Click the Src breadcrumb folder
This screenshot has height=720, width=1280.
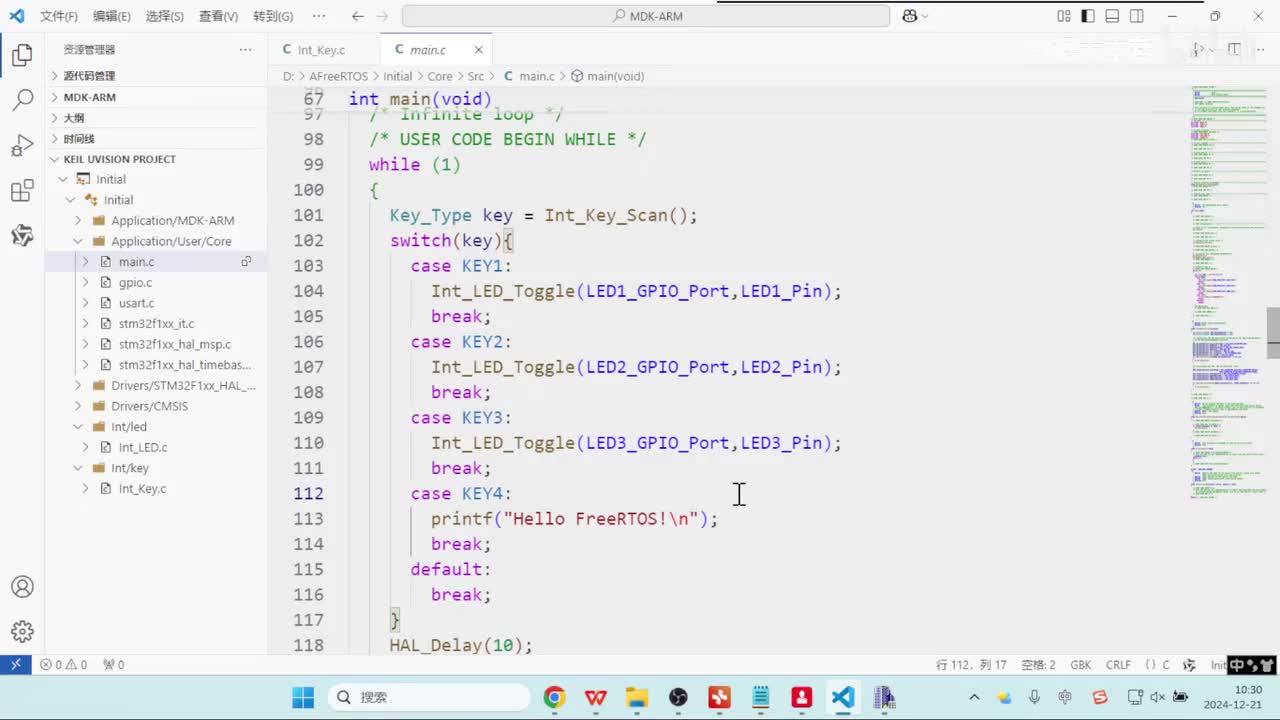475,76
